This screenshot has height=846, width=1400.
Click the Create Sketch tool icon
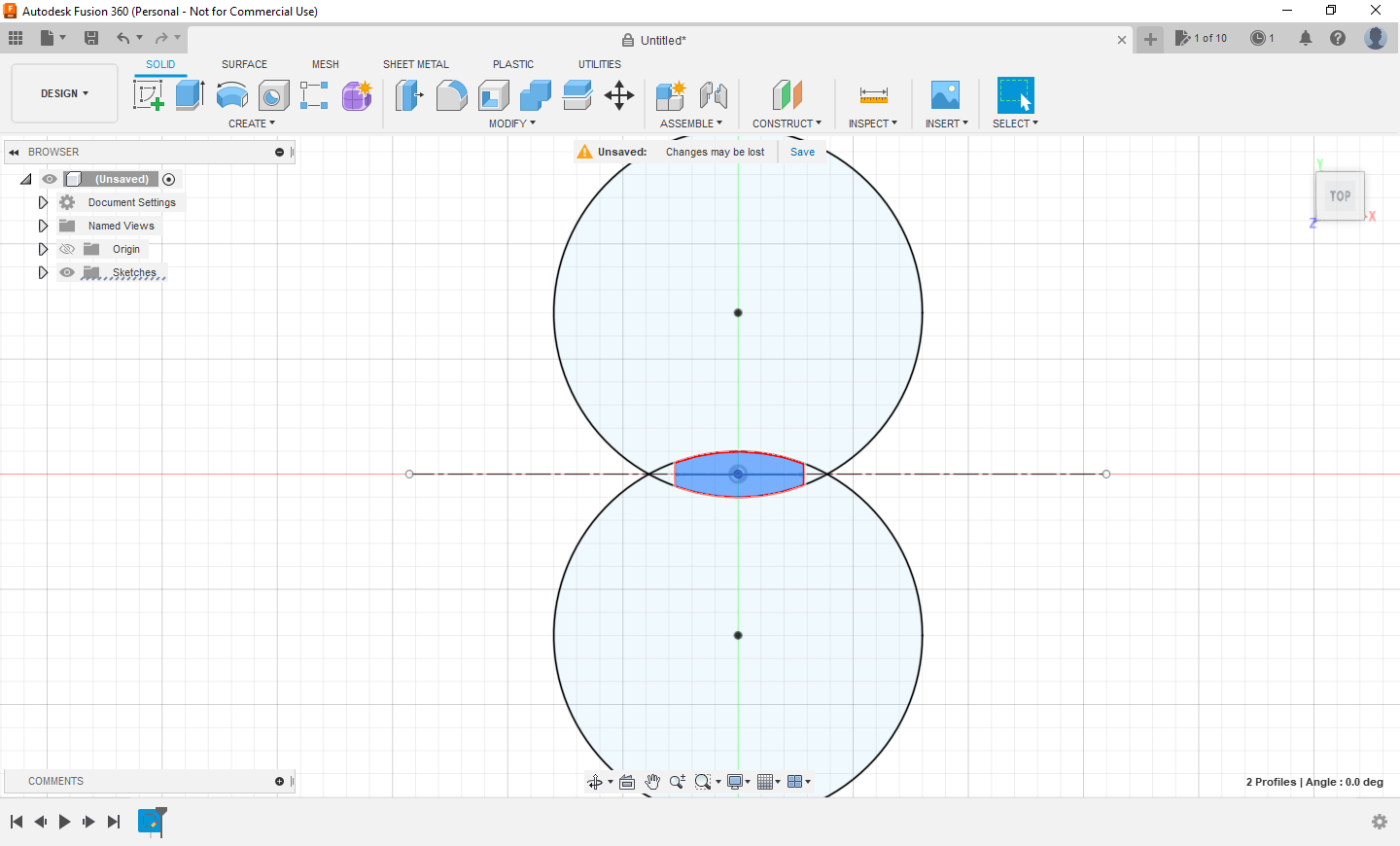tap(148, 95)
